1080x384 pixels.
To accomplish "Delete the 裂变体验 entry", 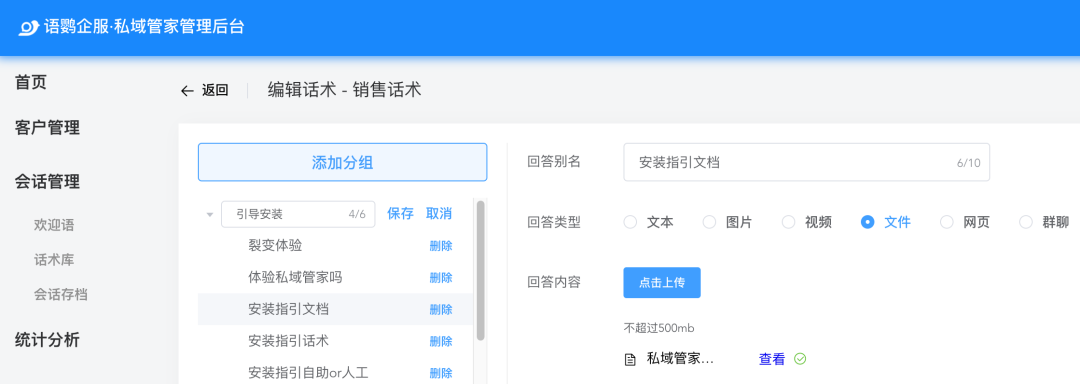I will coord(441,246).
